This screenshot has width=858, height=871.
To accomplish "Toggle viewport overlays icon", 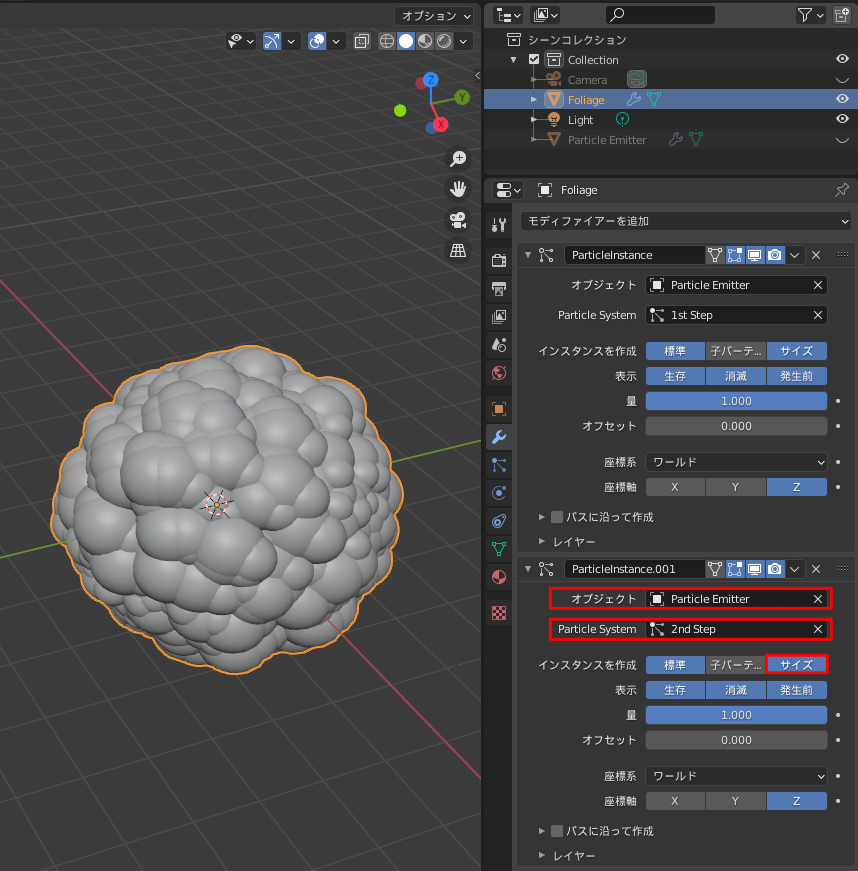I will pyautogui.click(x=317, y=41).
